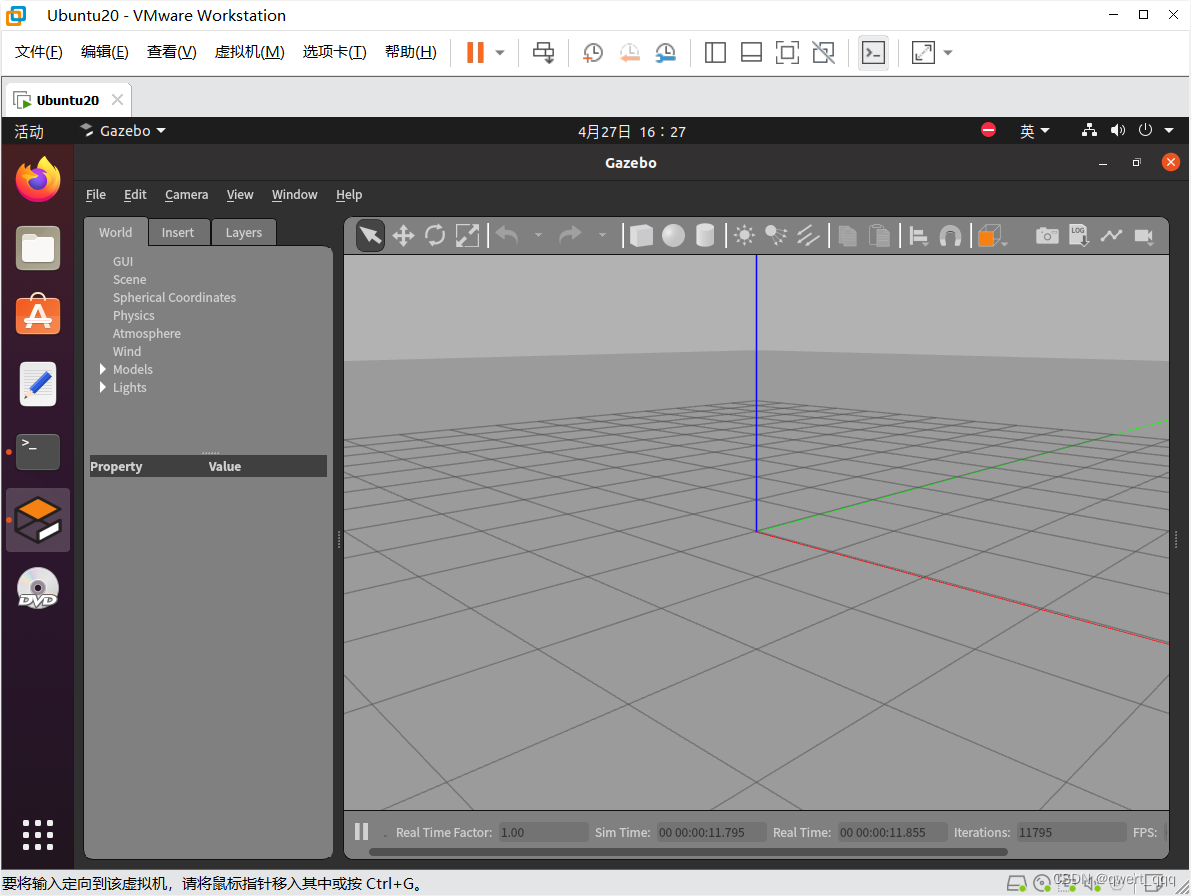Add a directional light
The width and height of the screenshot is (1191, 896).
tap(807, 235)
